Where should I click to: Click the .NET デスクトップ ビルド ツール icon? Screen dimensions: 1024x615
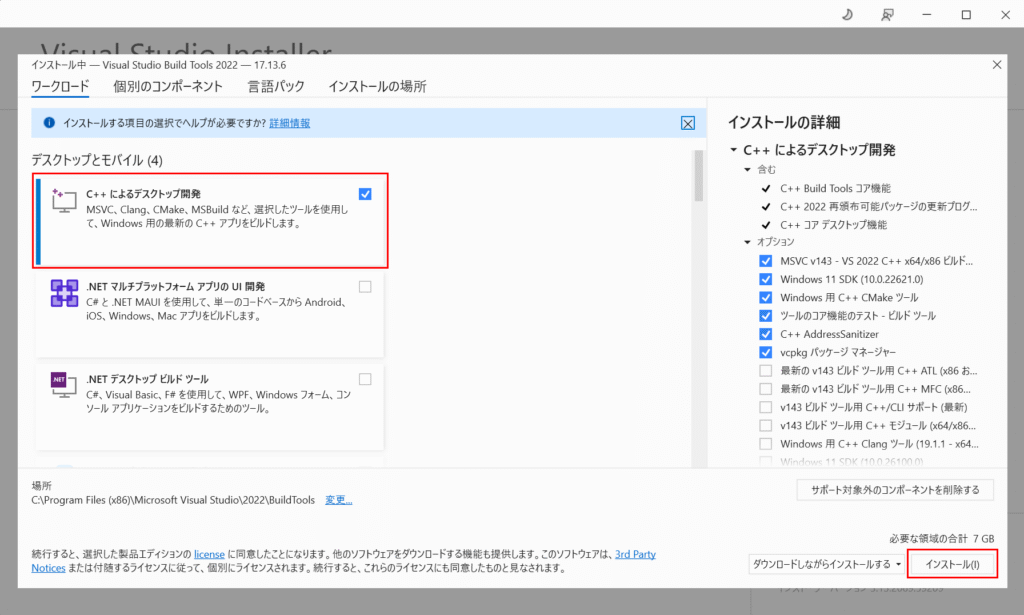[x=63, y=385]
